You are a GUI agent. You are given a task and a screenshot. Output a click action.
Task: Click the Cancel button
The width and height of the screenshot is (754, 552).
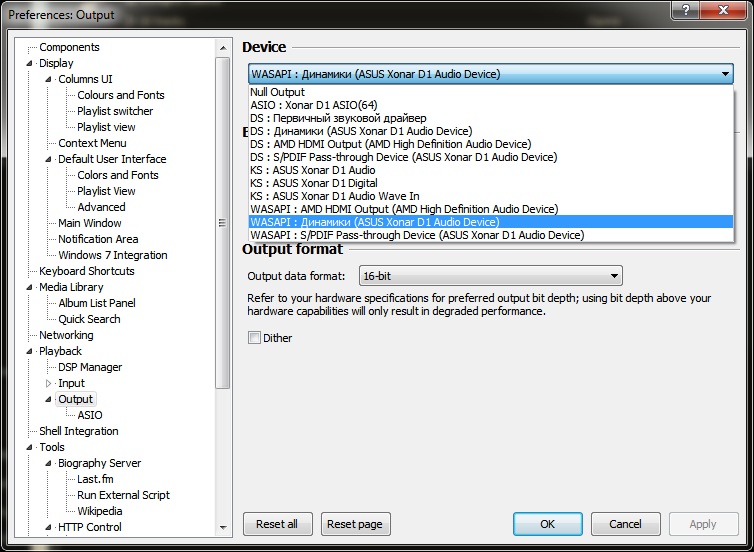tap(625, 524)
